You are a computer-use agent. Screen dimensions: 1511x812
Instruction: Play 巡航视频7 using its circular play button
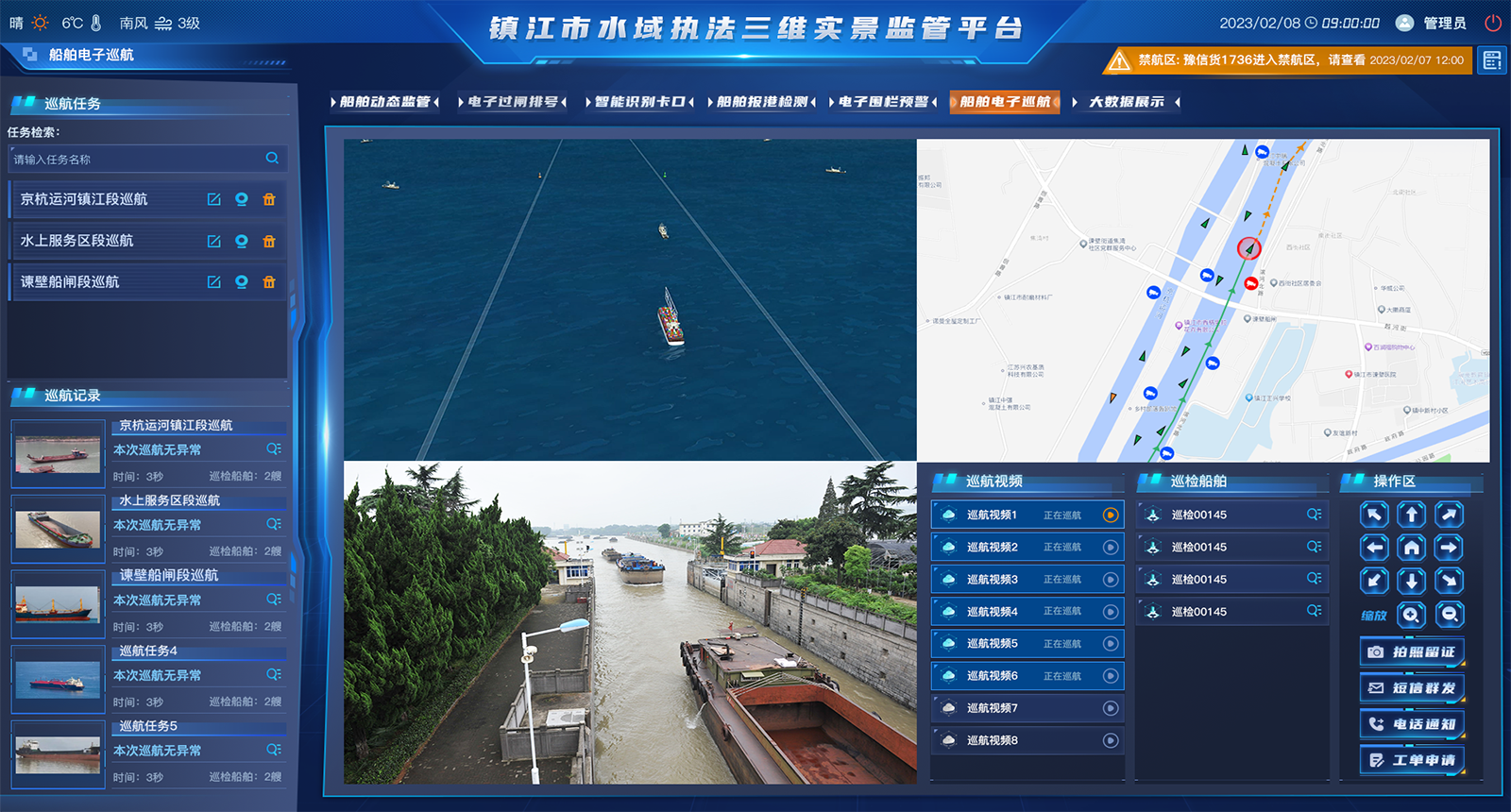click(x=1111, y=708)
